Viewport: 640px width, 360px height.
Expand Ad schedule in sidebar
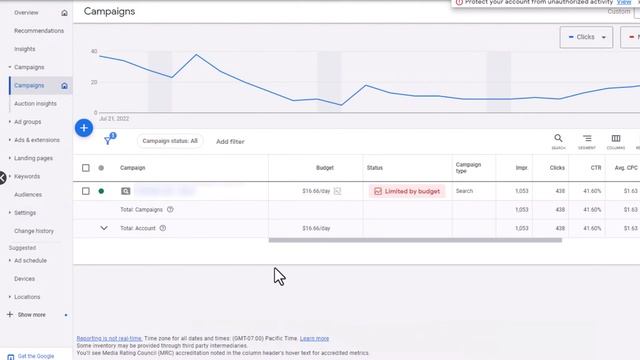(10, 260)
